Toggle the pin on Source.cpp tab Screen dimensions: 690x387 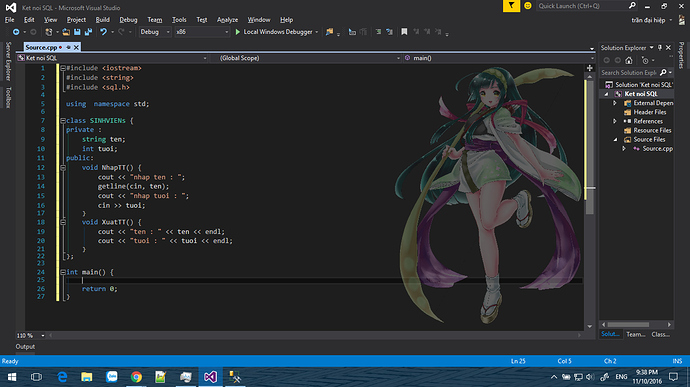pyautogui.click(x=69, y=47)
